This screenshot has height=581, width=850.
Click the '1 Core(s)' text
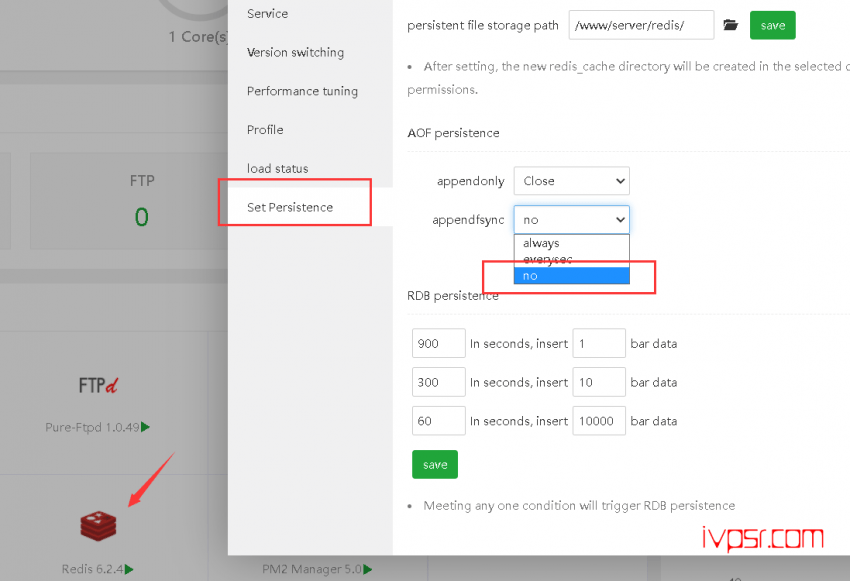click(198, 37)
